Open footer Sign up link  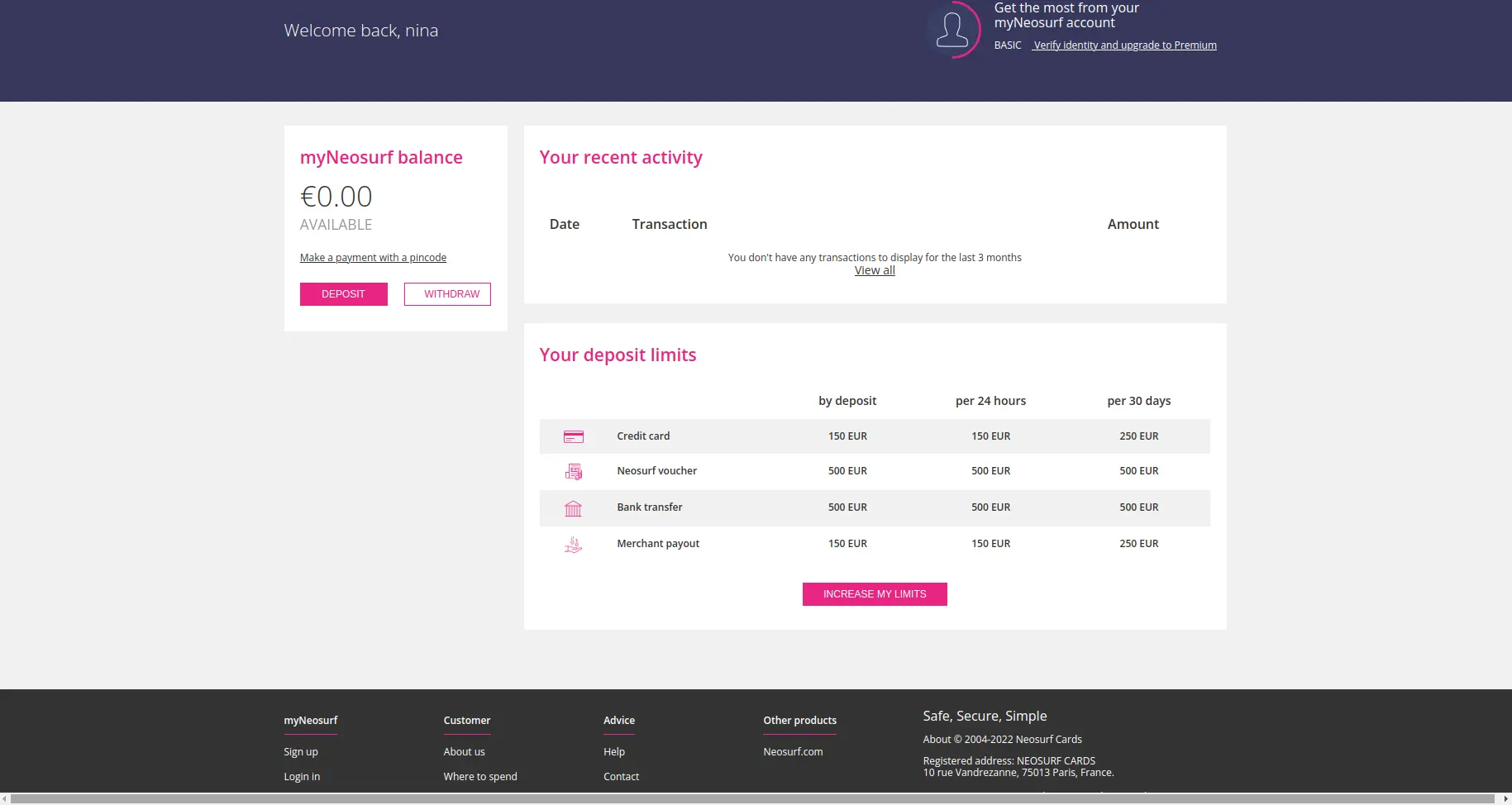pos(301,751)
